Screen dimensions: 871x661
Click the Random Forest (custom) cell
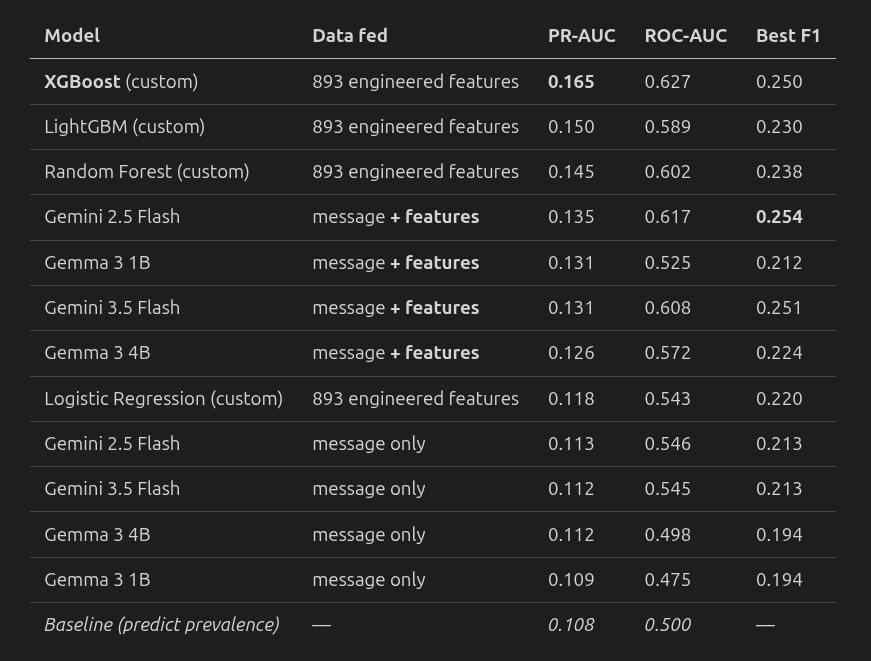(x=147, y=172)
